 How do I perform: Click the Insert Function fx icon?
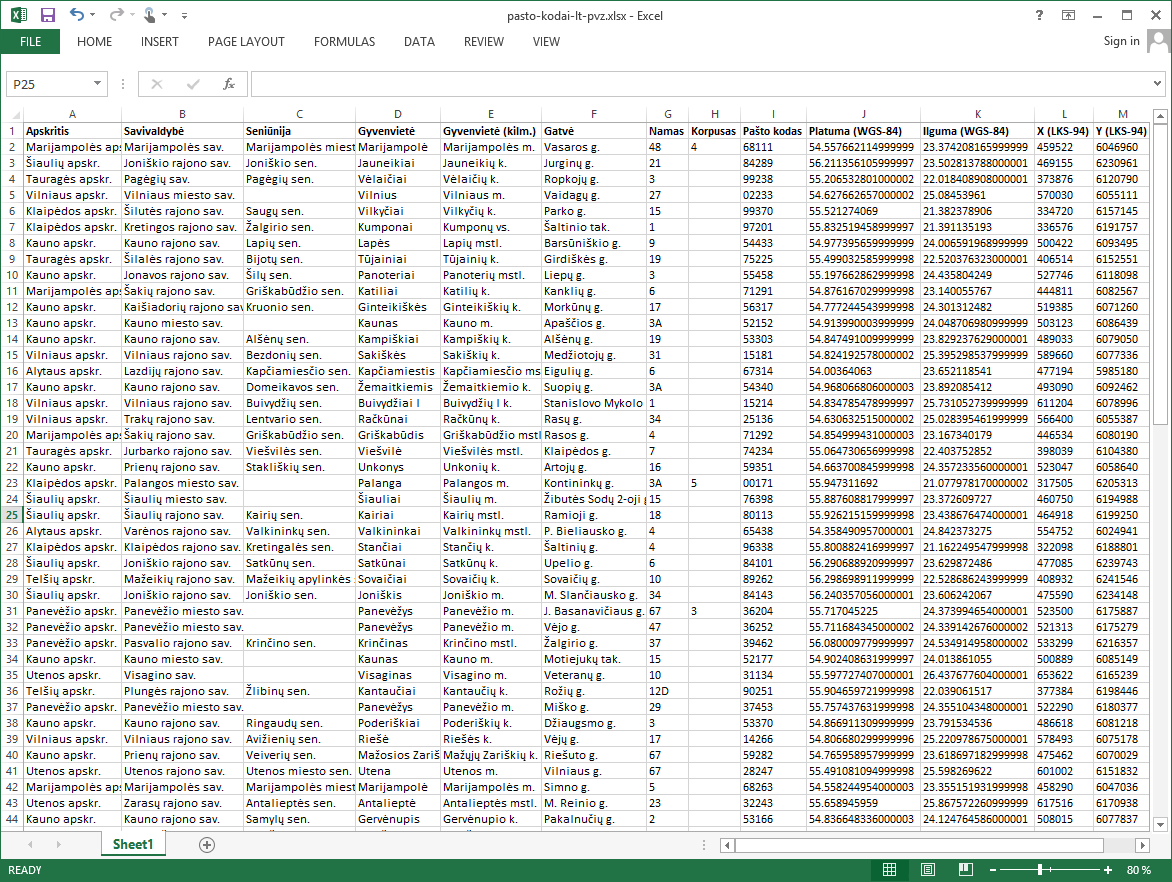[x=229, y=84]
